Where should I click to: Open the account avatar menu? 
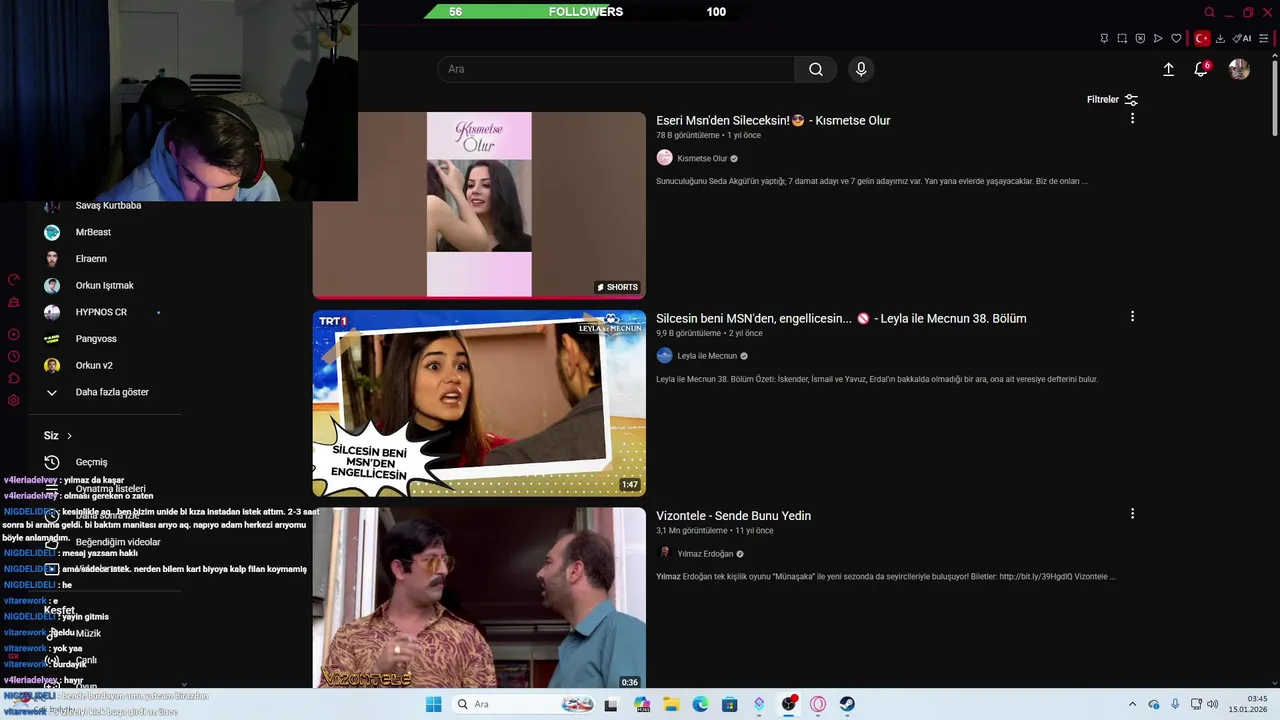pyautogui.click(x=1239, y=69)
